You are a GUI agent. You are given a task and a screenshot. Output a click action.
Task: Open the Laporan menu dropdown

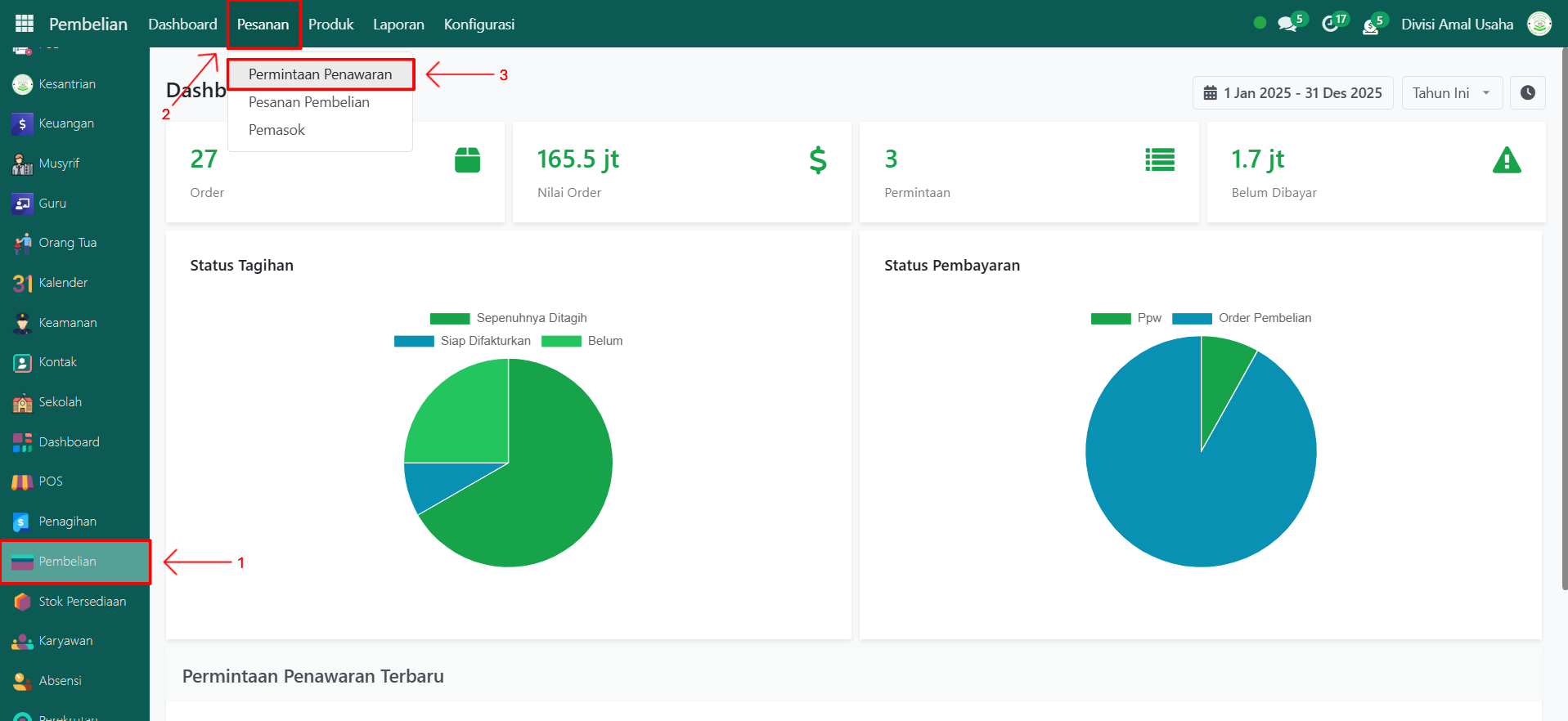398,25
